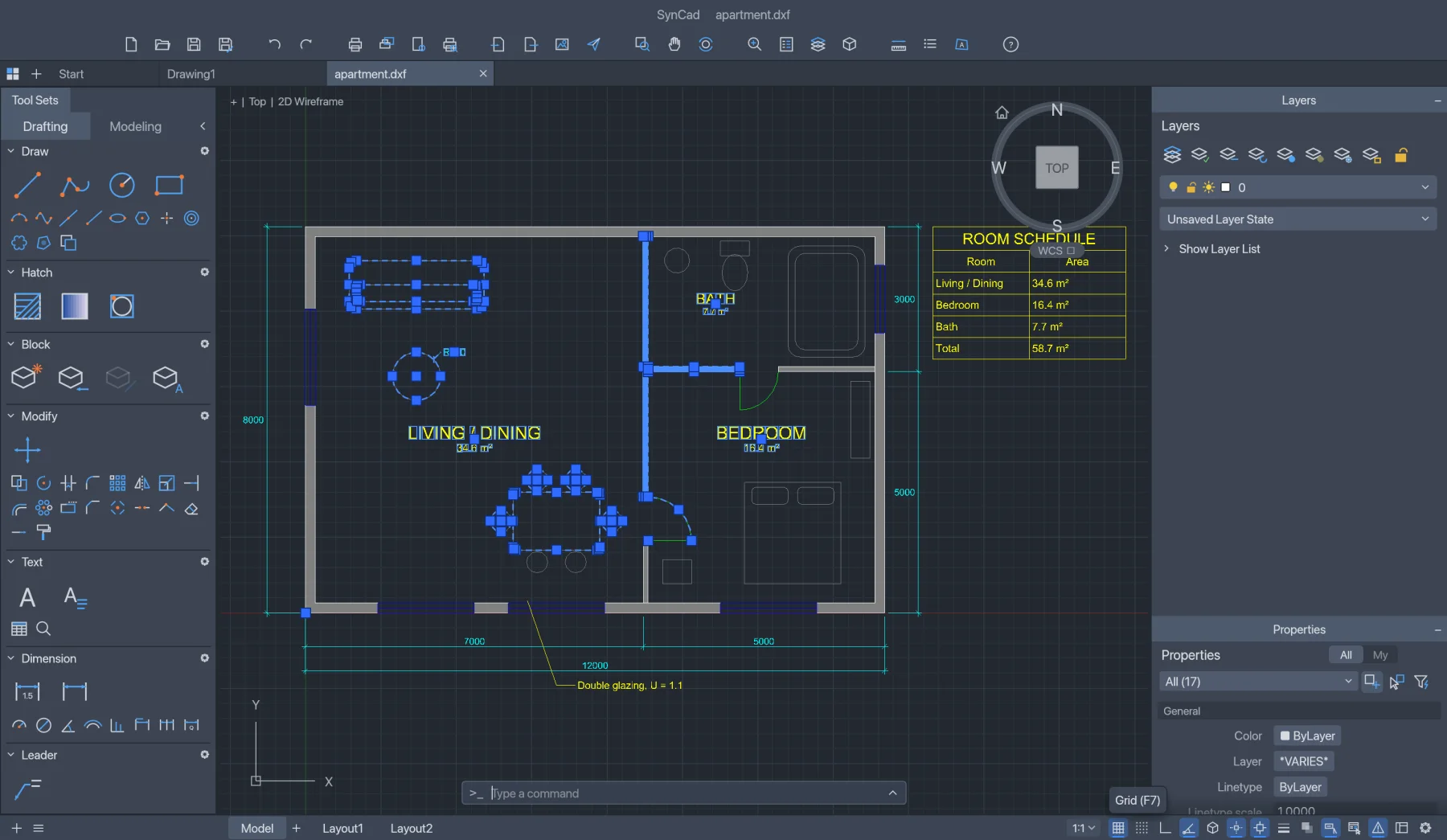Click the Create Block icon

click(x=26, y=376)
